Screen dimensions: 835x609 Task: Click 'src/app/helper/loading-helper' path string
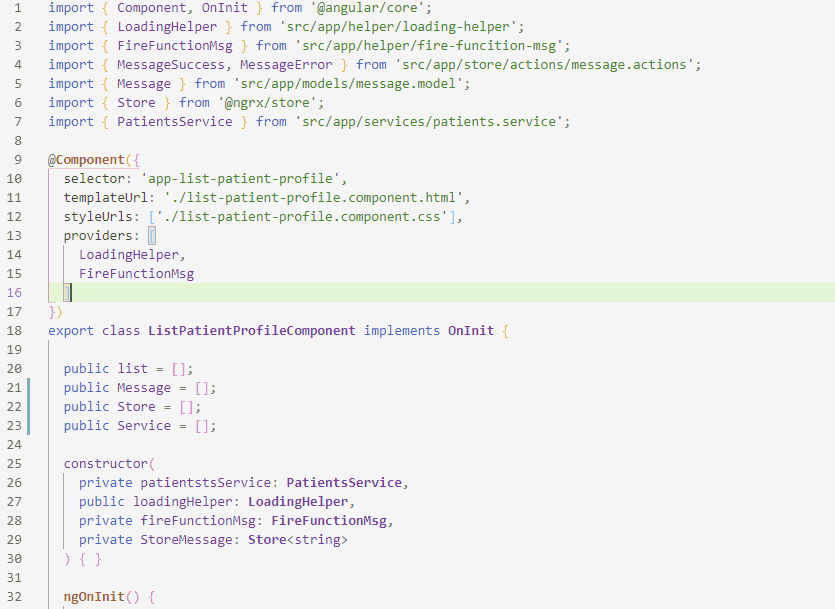398,27
